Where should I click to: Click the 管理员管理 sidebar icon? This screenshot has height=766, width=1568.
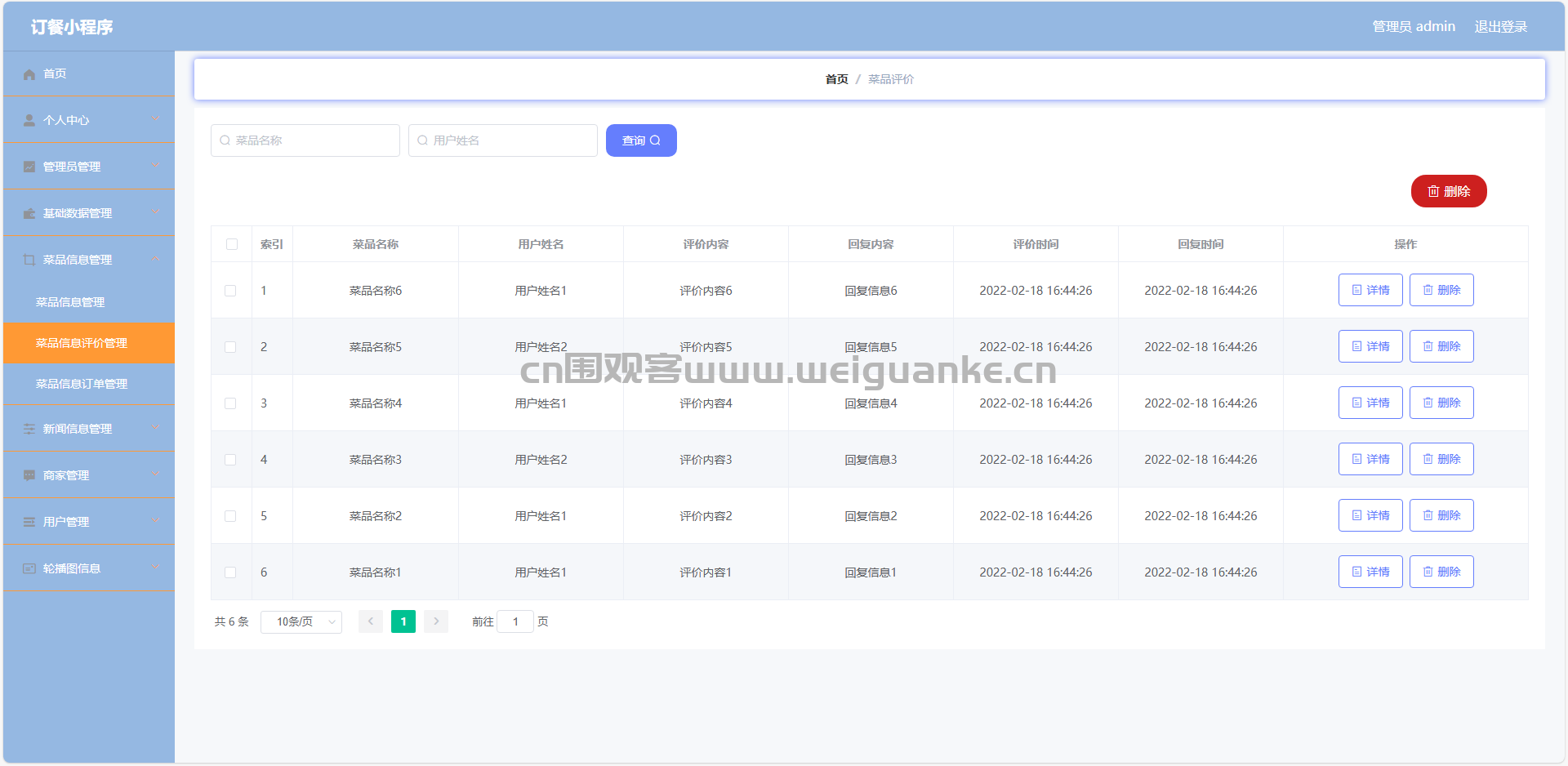pos(29,167)
